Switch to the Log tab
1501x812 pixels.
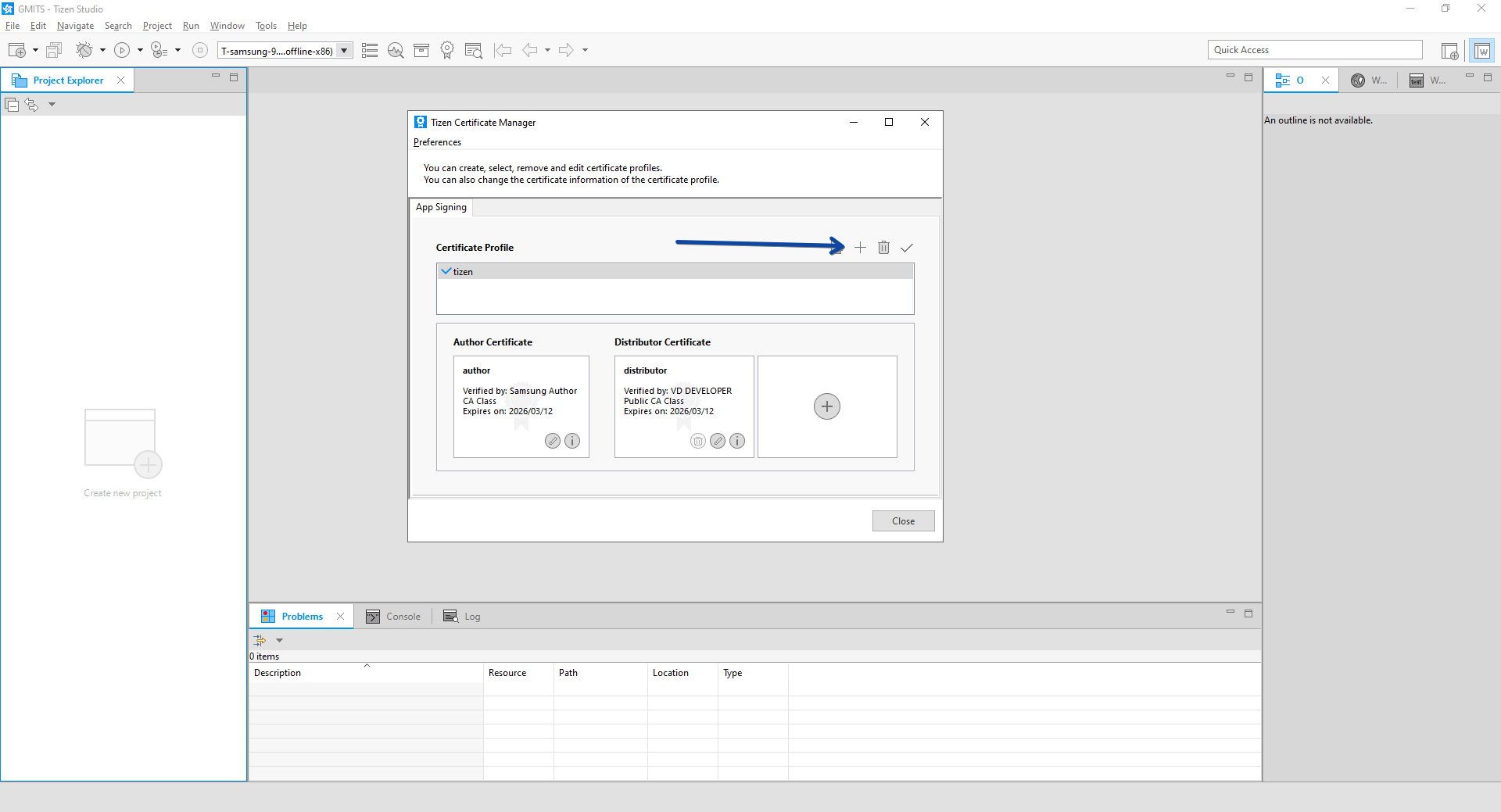coord(462,617)
